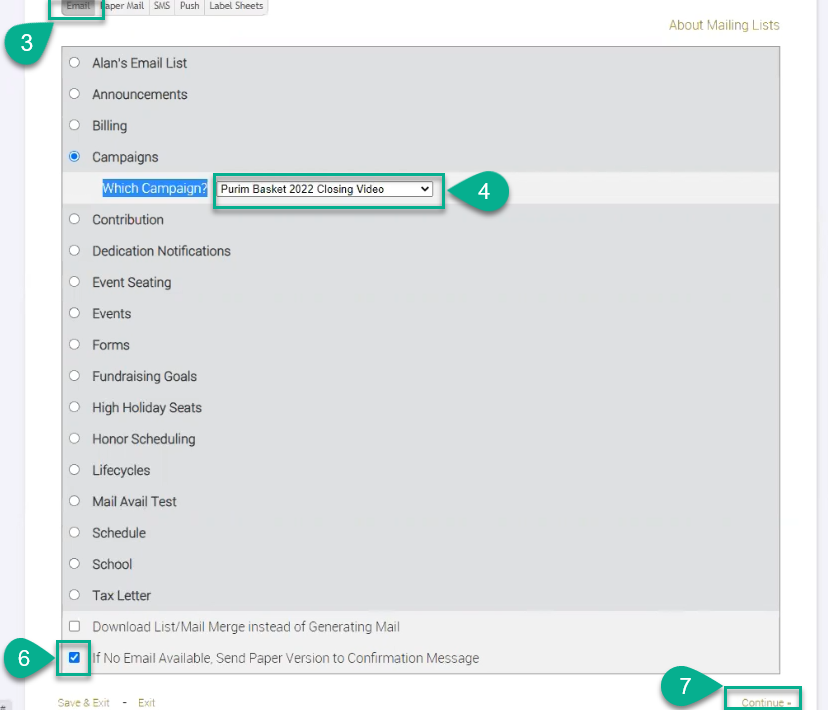Select the Tax Letter radio button
This screenshot has width=828, height=710.
pos(74,596)
